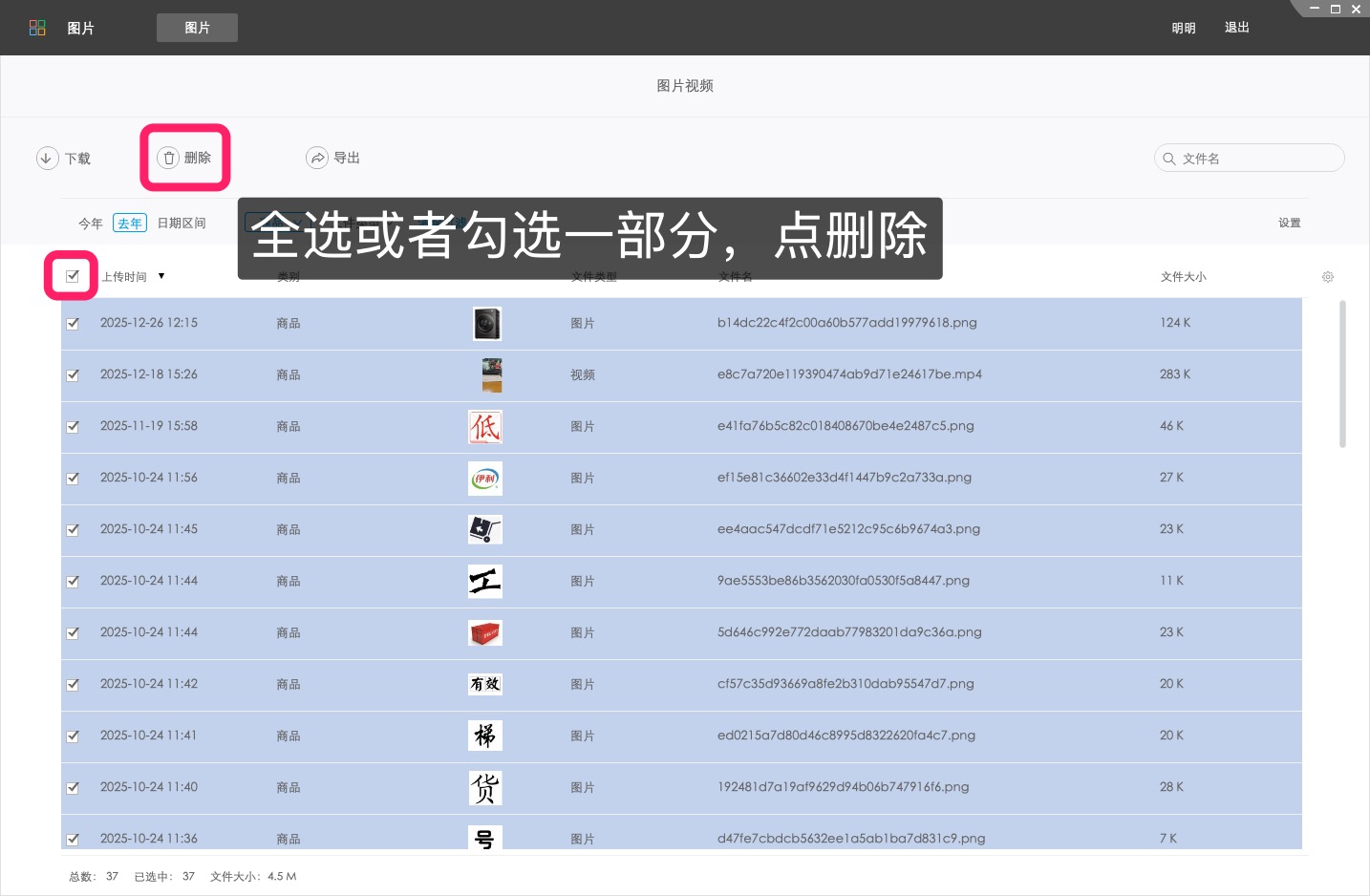The width and height of the screenshot is (1370, 896).
Task: Click file name ef15e81c36602e33d4f1447b9c2a733a.png
Action: click(845, 478)
